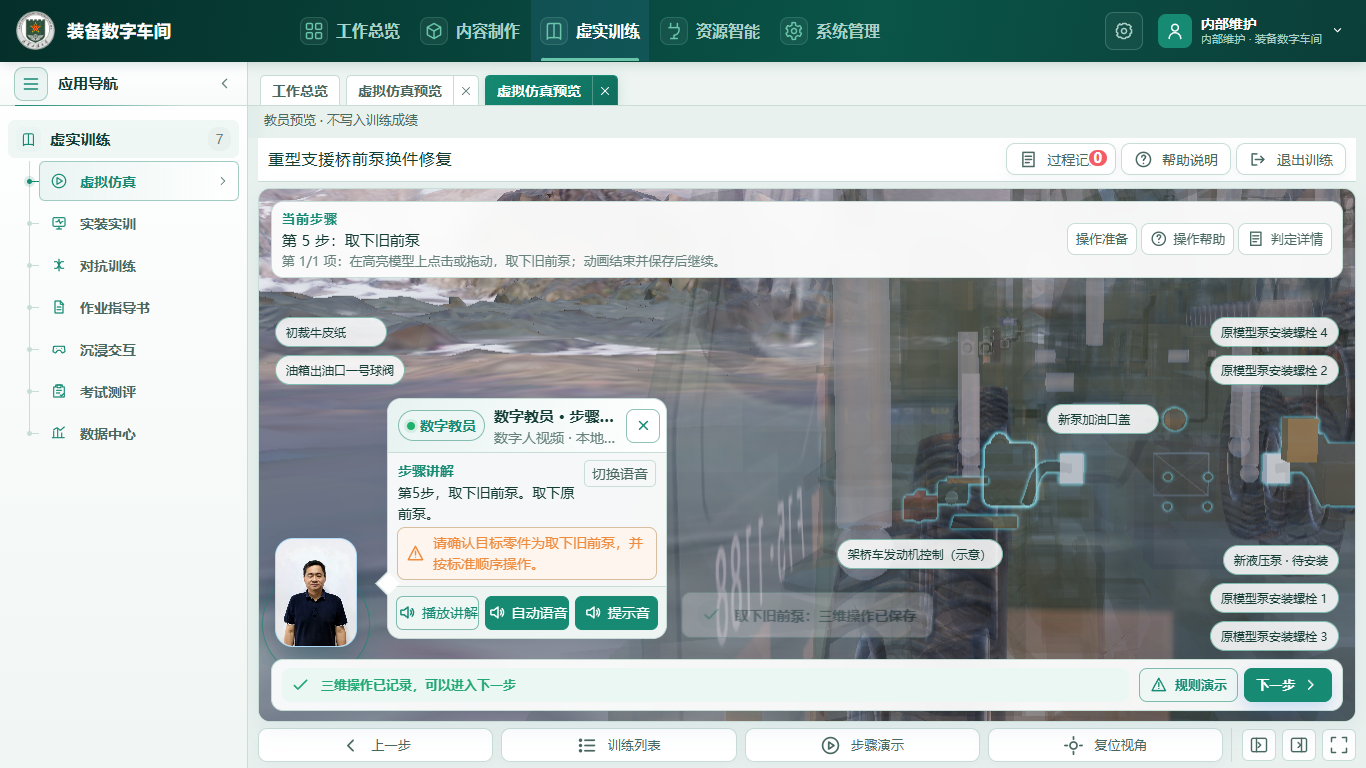Open 过程记 log with notification badge
Screen dimensions: 1366x768
pos(1061,159)
